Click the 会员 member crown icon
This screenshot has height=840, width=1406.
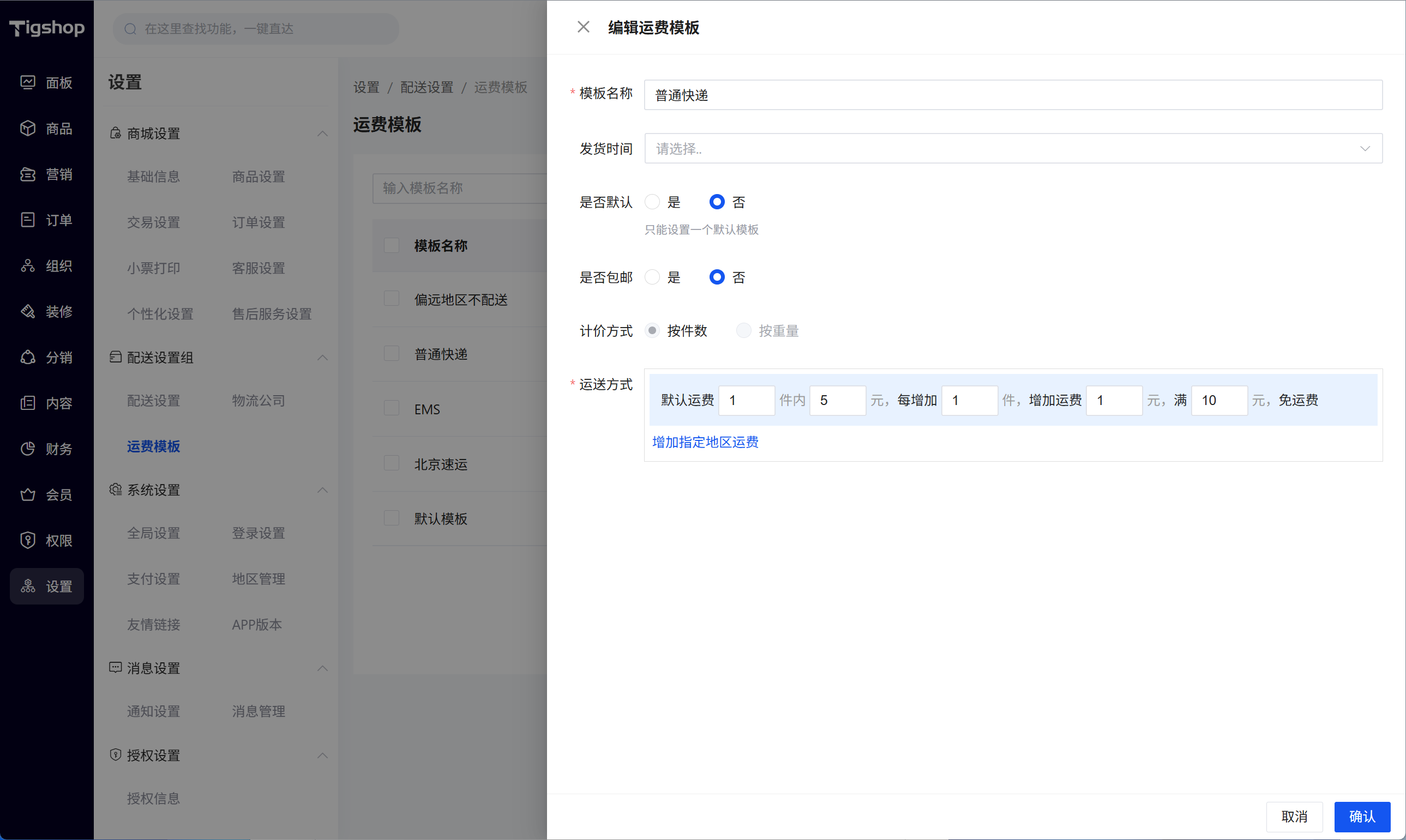(x=28, y=495)
